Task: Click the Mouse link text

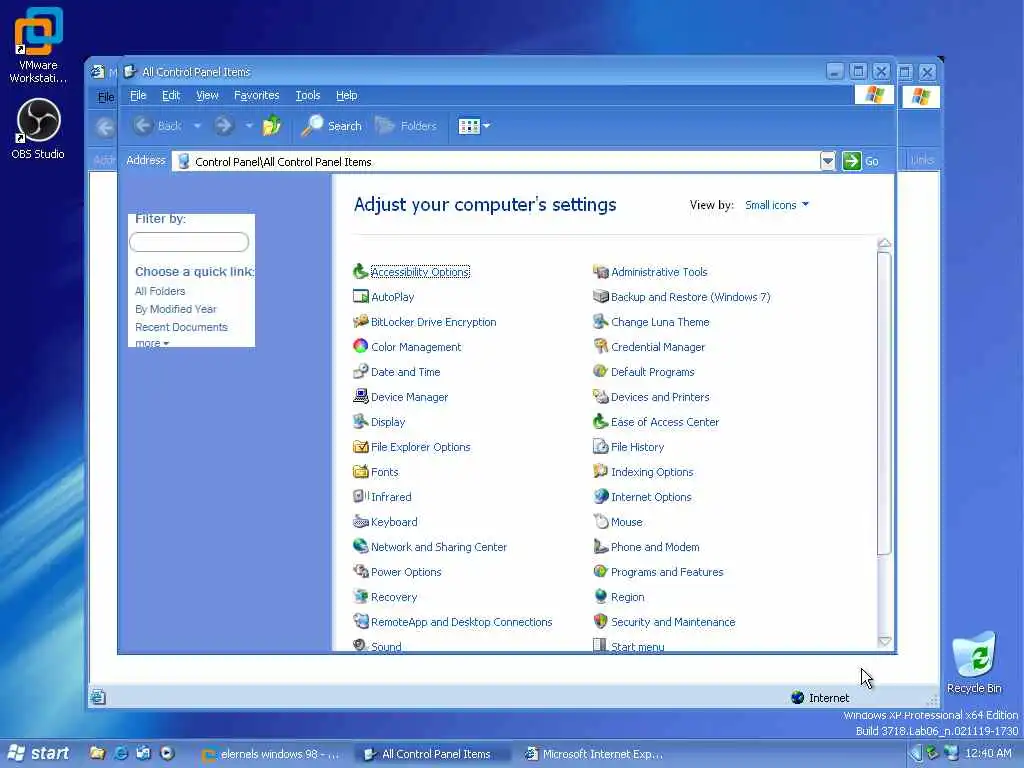Action: [x=627, y=522]
